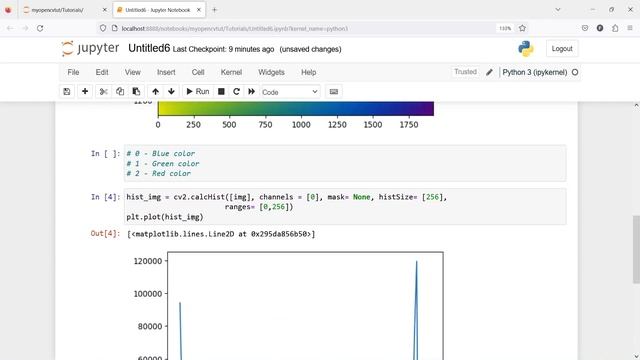
Task: Reload the current page
Action: pos(40,28)
